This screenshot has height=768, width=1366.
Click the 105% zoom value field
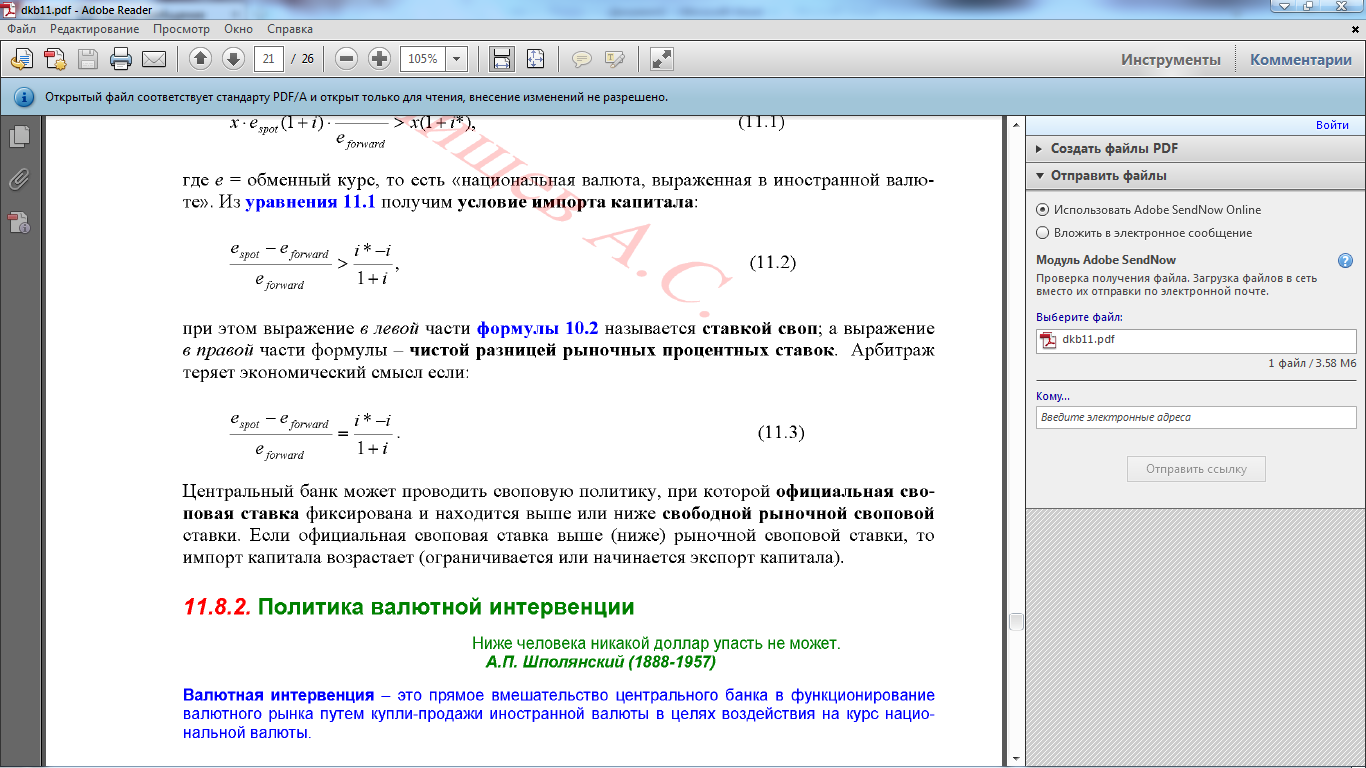click(x=423, y=59)
